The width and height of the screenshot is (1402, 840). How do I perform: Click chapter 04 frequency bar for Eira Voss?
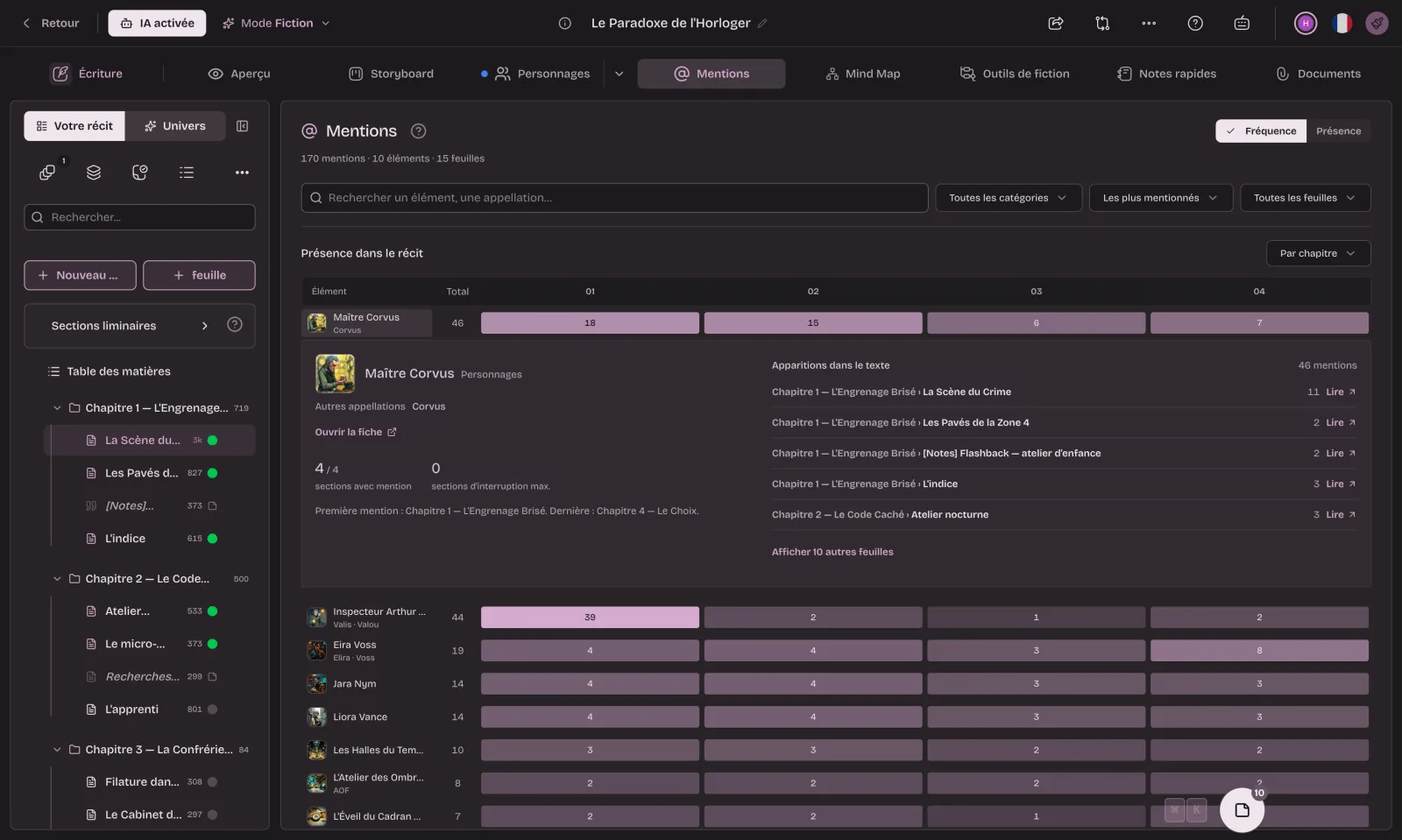coord(1259,651)
